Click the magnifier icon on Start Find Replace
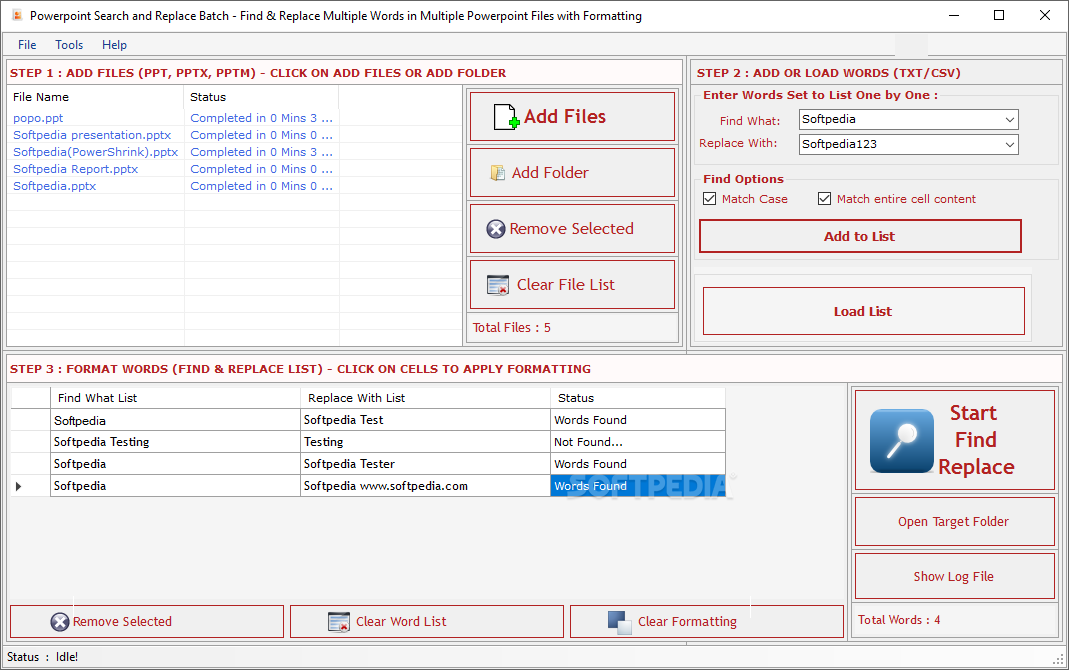 point(902,440)
